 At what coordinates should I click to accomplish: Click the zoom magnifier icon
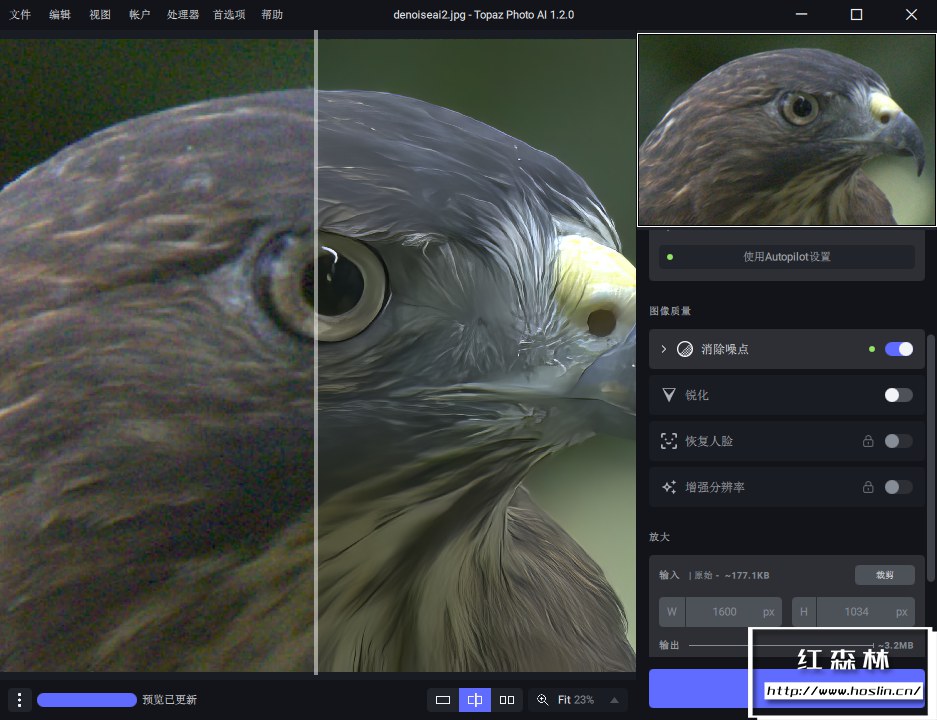[543, 700]
